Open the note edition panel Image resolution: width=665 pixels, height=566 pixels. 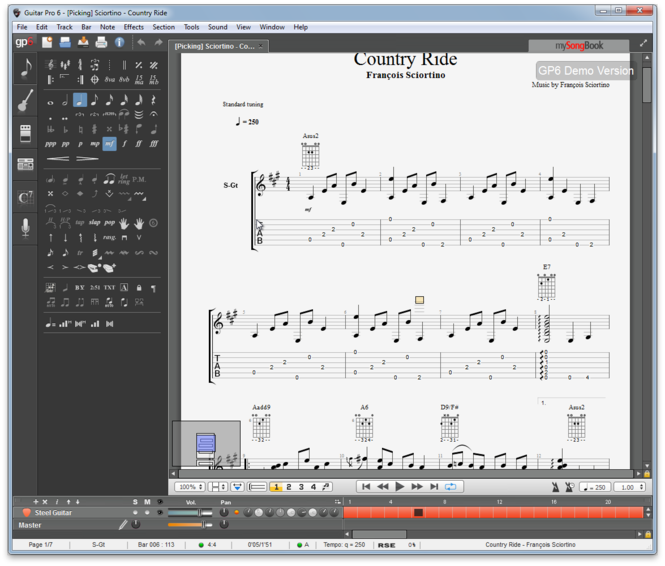click(25, 68)
